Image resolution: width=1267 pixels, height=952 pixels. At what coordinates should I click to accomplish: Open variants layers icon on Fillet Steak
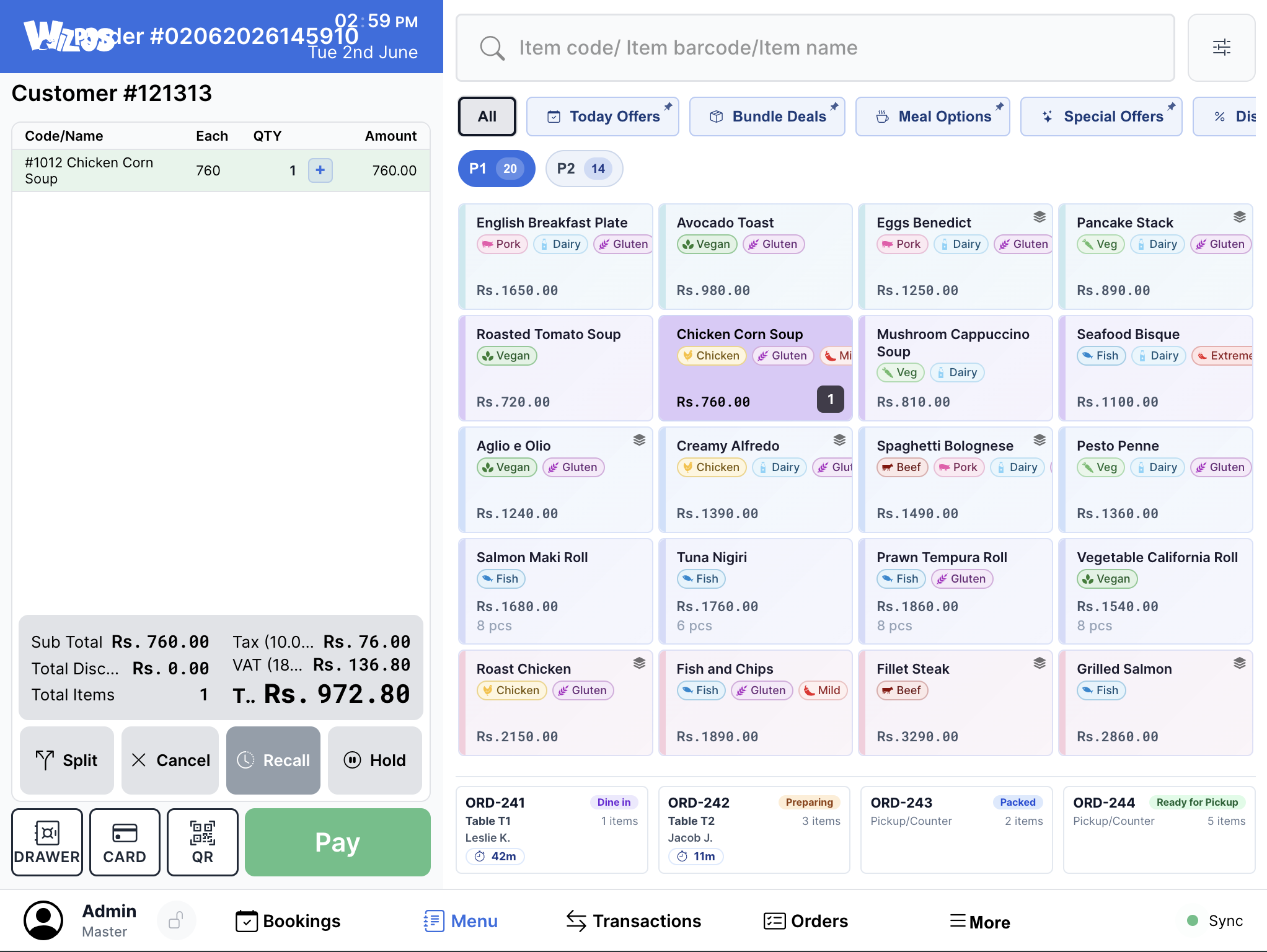(x=1040, y=663)
